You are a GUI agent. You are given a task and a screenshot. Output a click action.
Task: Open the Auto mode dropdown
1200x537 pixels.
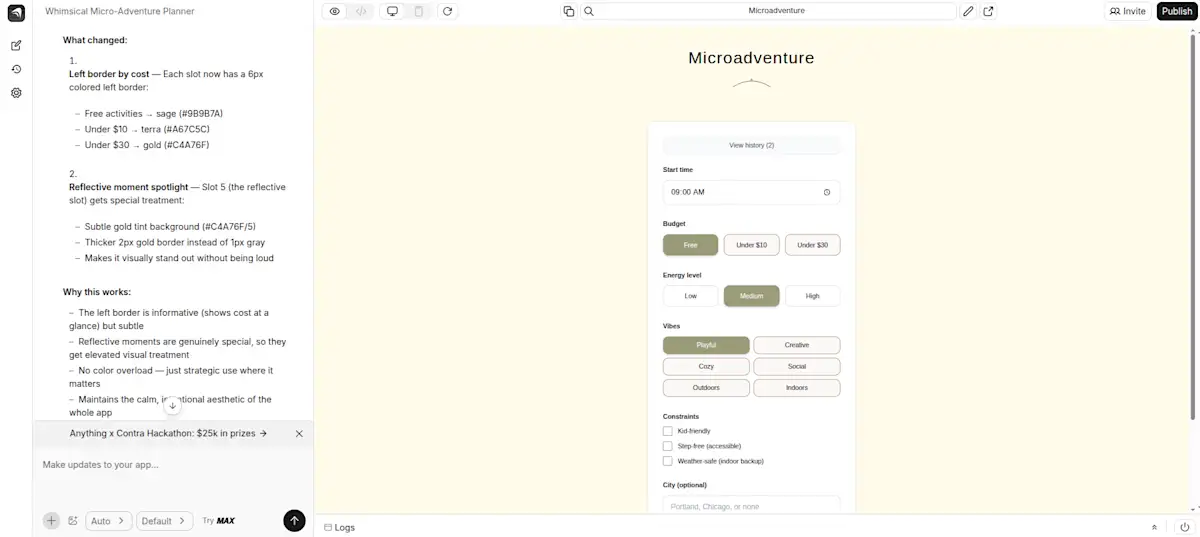tap(108, 521)
